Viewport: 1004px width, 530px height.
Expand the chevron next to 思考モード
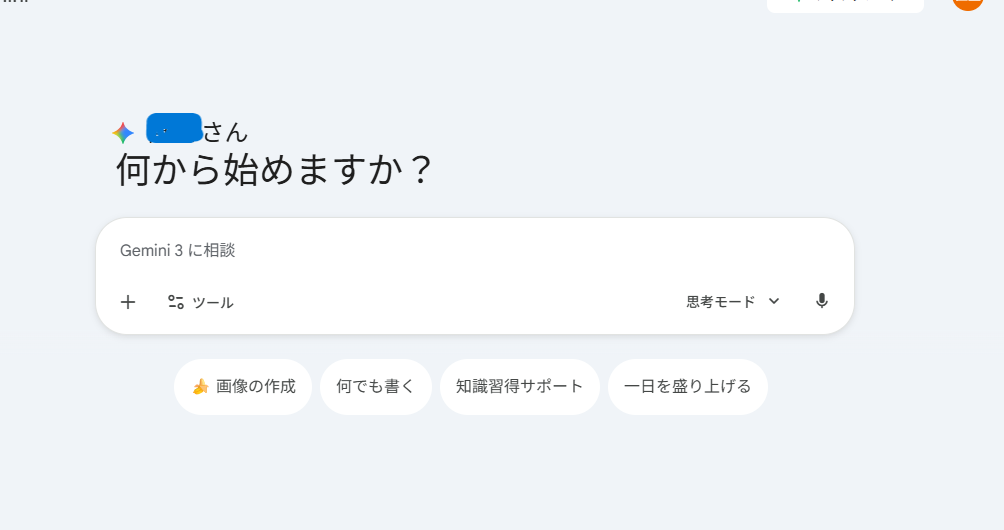click(x=774, y=302)
